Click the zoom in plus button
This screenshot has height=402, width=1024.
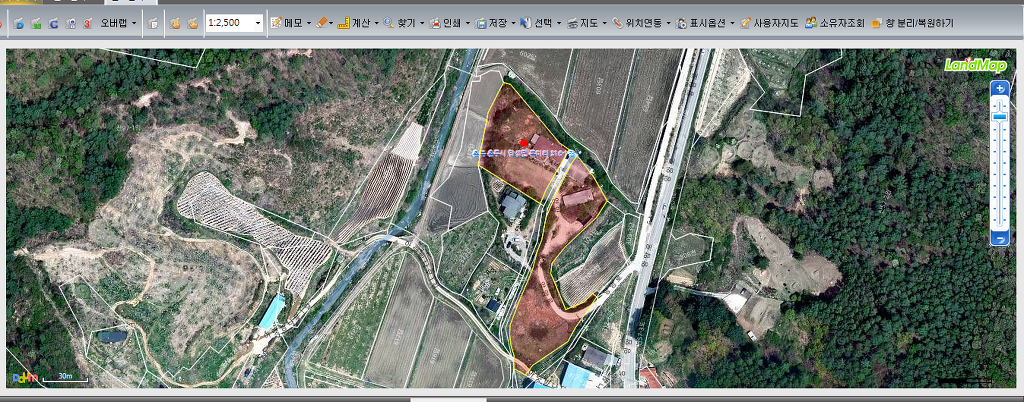click(999, 88)
